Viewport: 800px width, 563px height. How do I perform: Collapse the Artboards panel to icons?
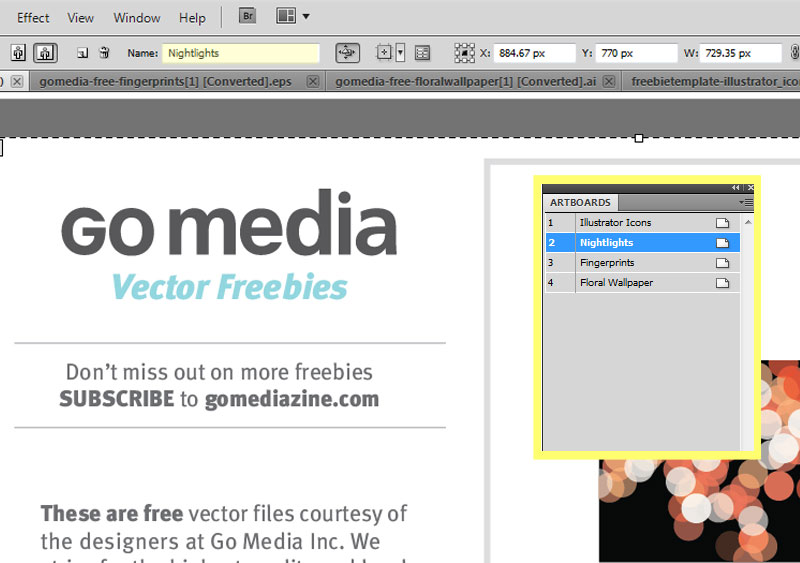735,188
